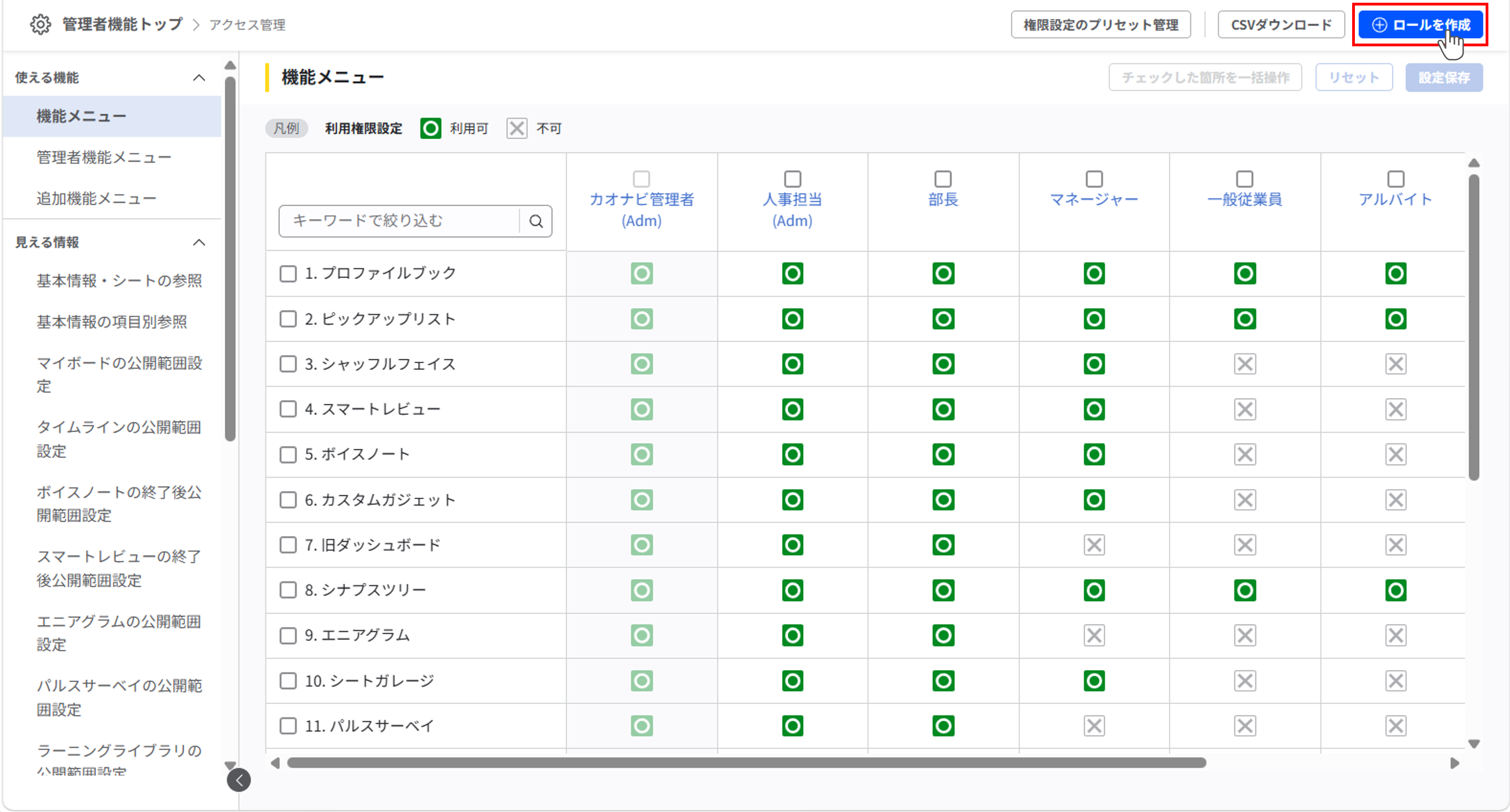Toggle アルバイト permission for シナプスツリー
Screen dimensions: 1510x812
pyautogui.click(x=1396, y=590)
